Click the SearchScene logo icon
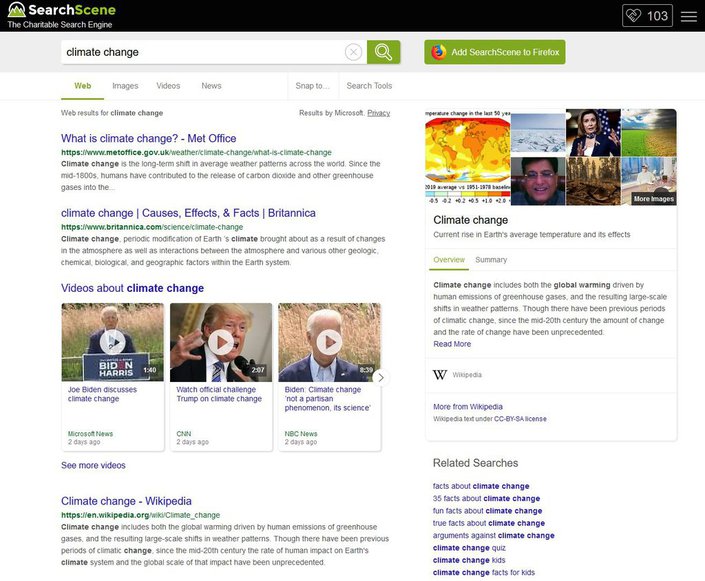705x581 pixels. [x=15, y=11]
